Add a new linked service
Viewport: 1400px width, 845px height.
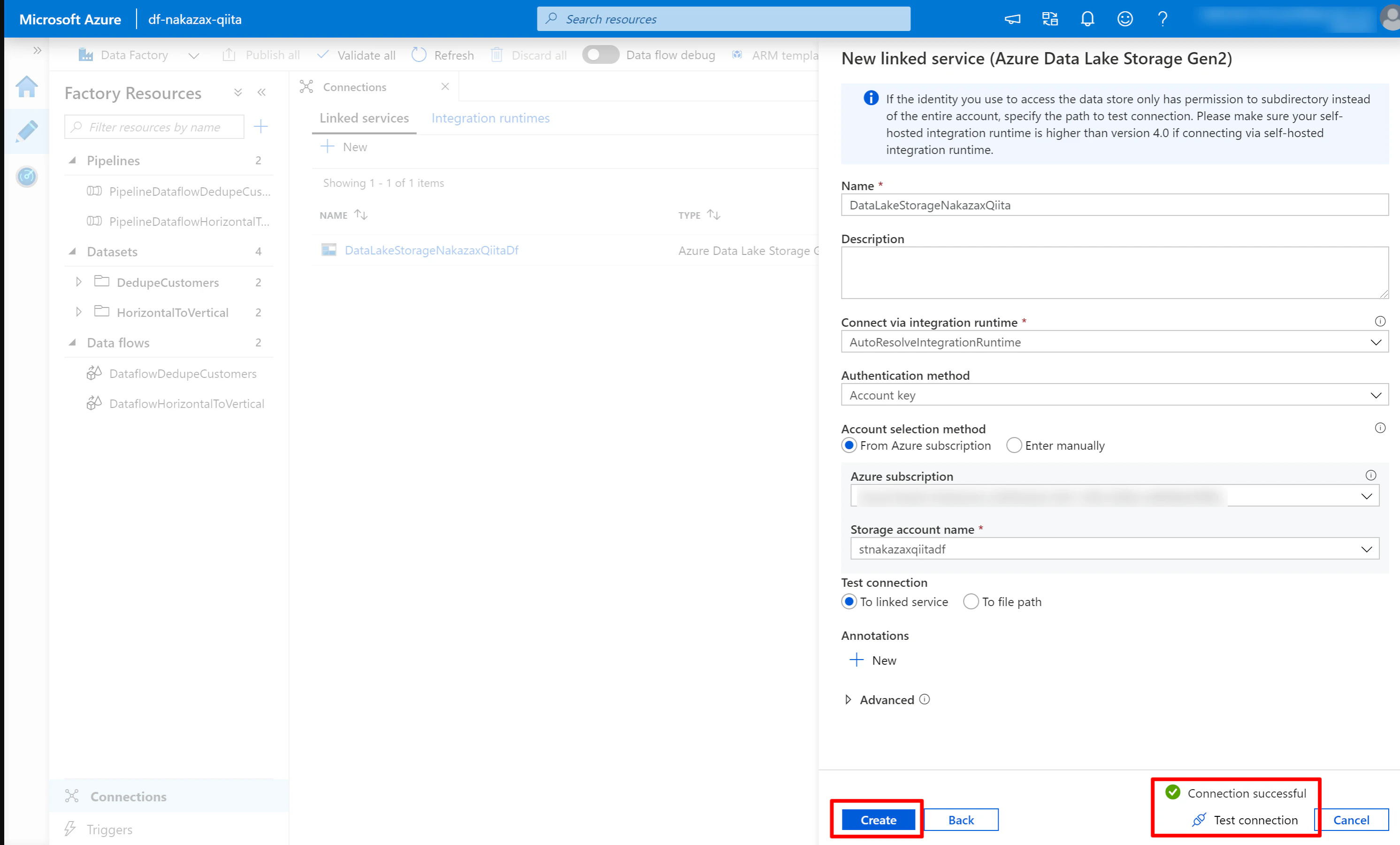[x=344, y=147]
